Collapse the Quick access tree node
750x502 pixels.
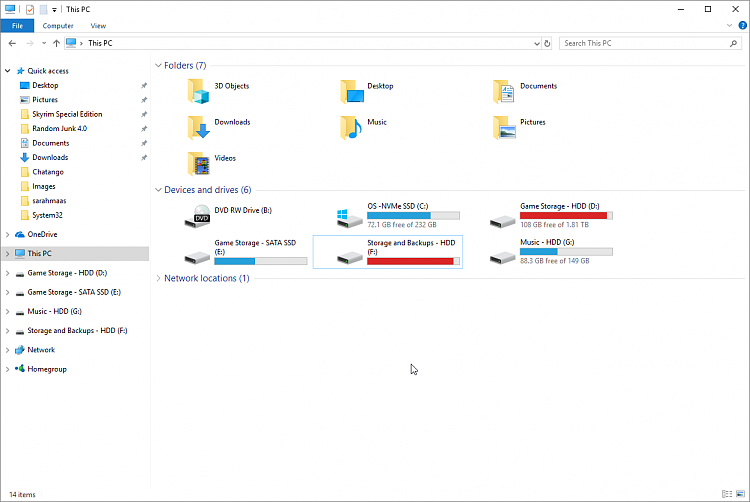pyautogui.click(x=8, y=71)
